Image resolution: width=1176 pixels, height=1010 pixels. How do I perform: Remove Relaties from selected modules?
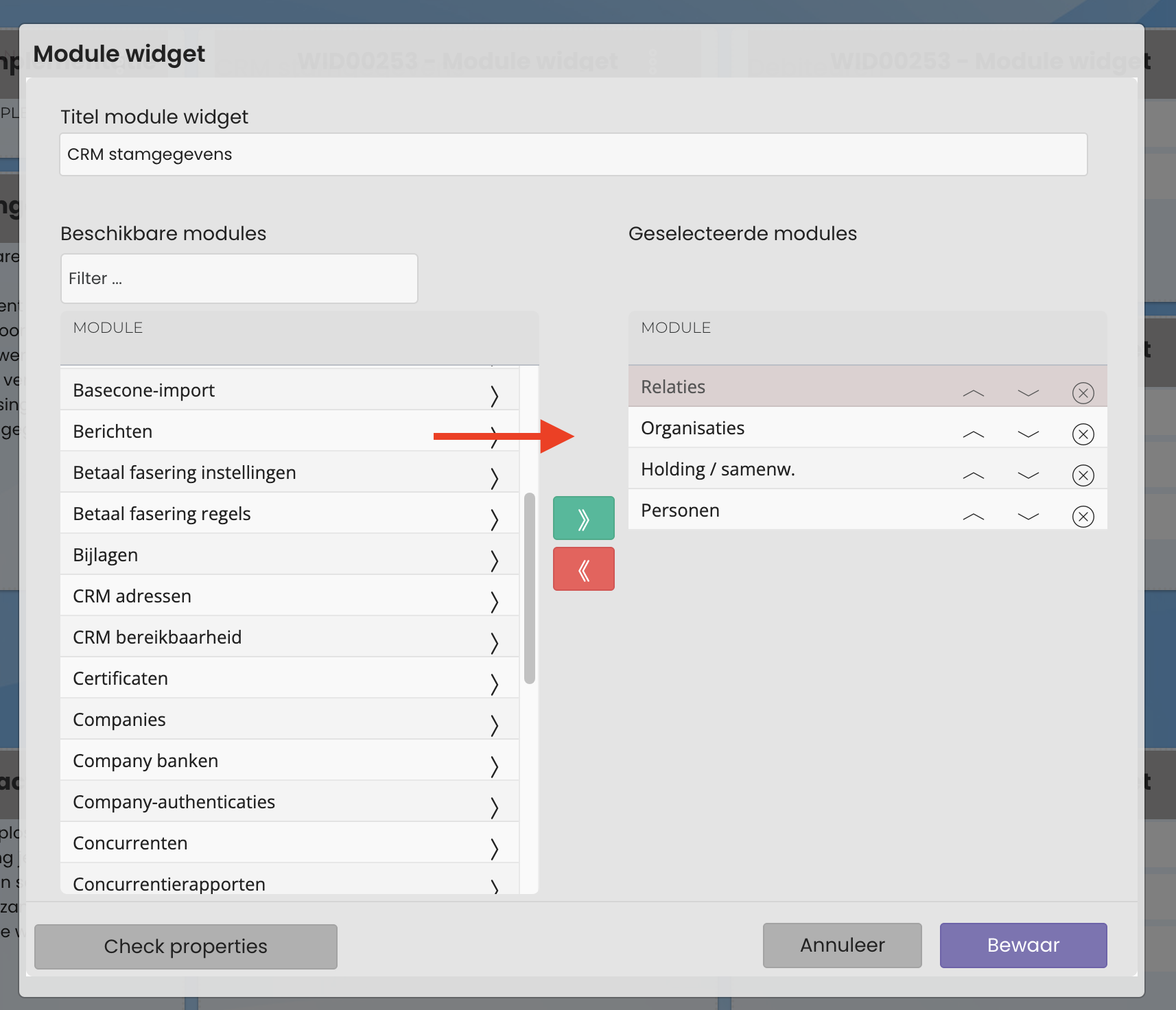(1083, 393)
